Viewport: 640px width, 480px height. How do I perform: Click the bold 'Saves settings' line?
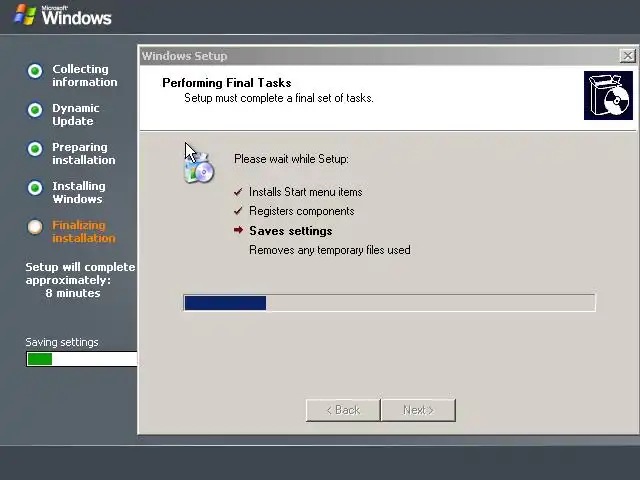coord(291,231)
